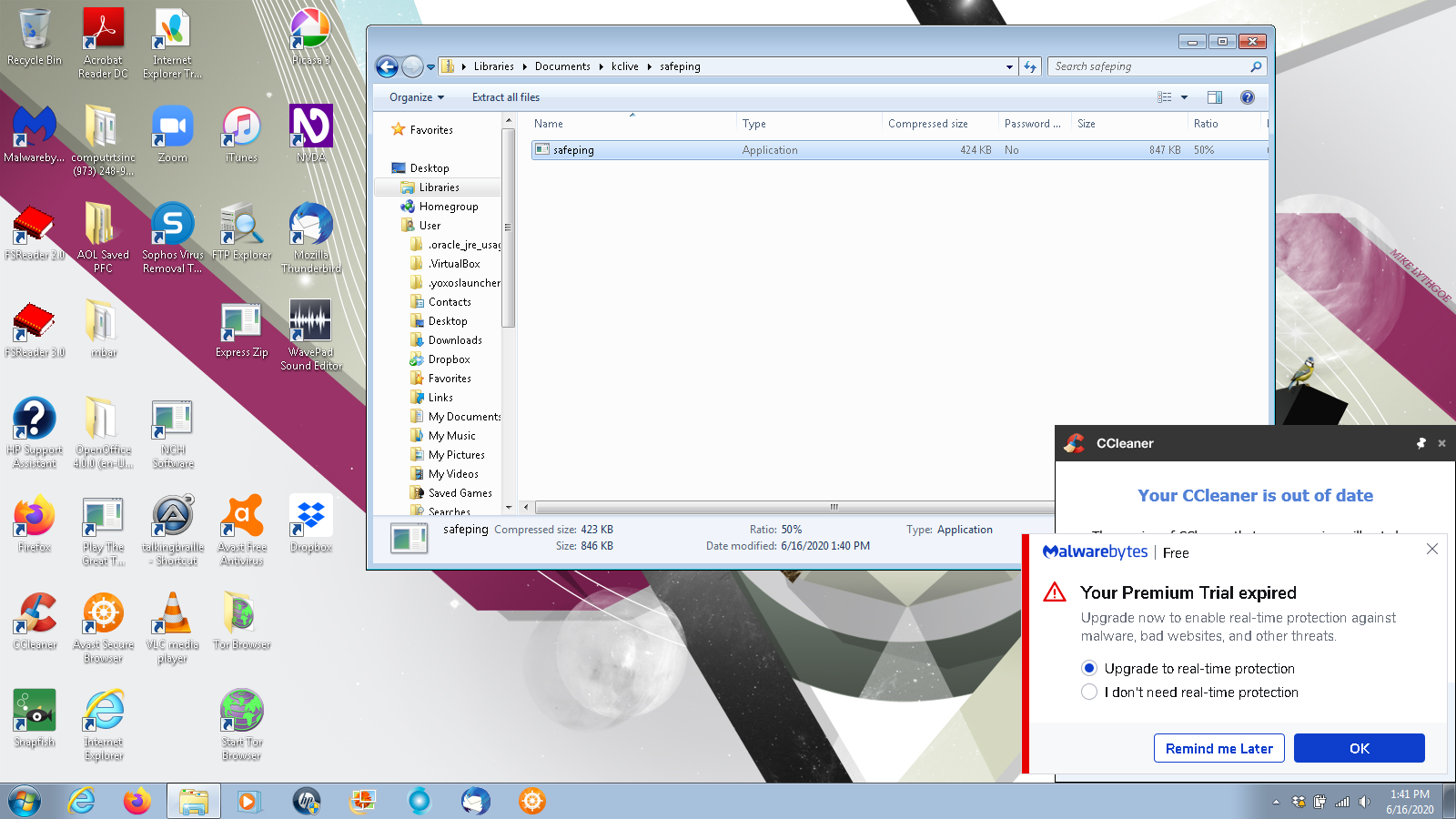Viewport: 1456px width, 819px height.
Task: Select I don't need real-time protection
Action: [1089, 693]
